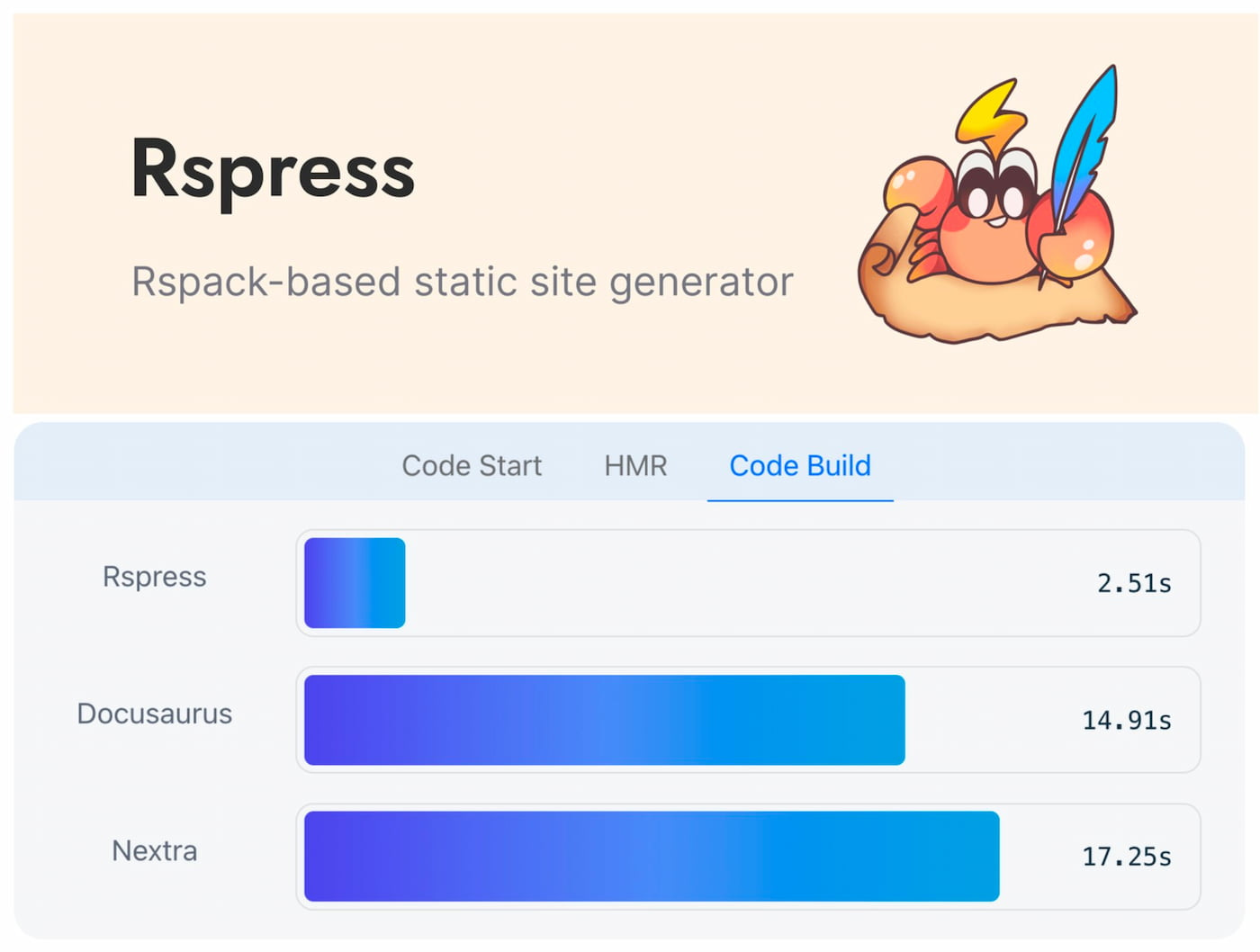
Task: Select the Docusaurus gradient bar
Action: point(603,720)
